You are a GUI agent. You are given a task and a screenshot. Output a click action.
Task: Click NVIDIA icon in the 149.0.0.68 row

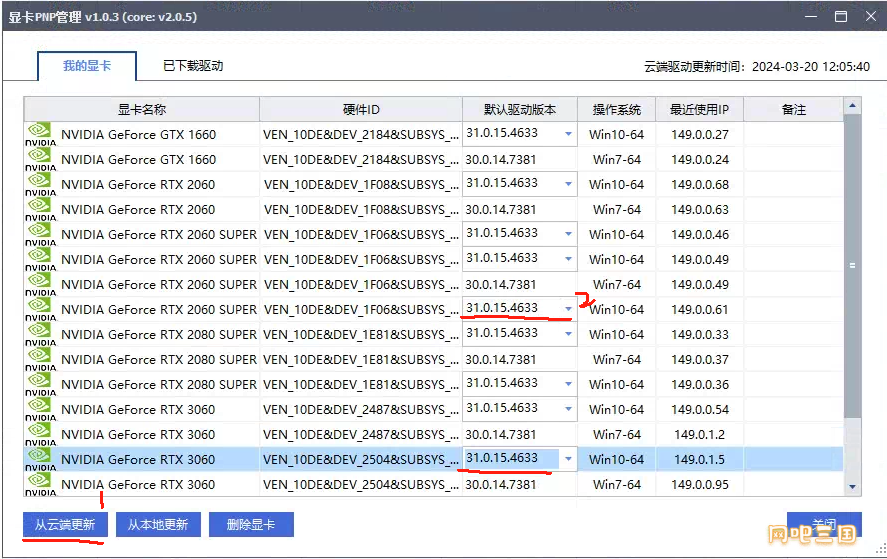point(40,184)
